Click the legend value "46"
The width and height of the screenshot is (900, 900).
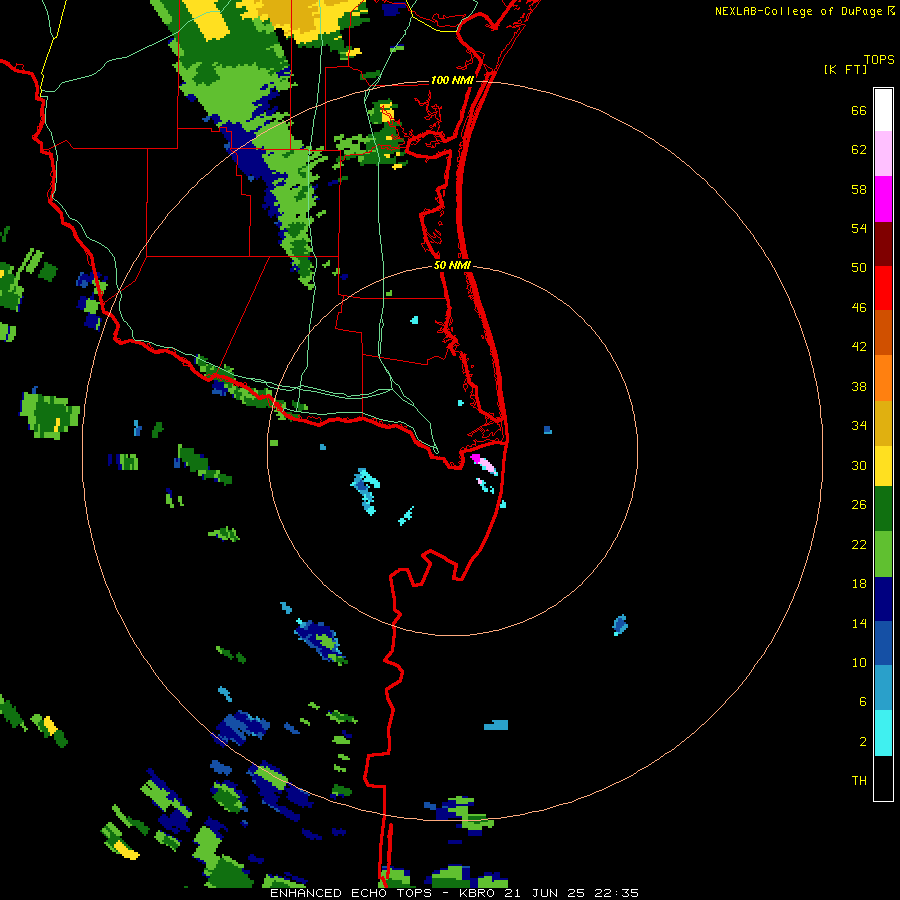tap(859, 308)
